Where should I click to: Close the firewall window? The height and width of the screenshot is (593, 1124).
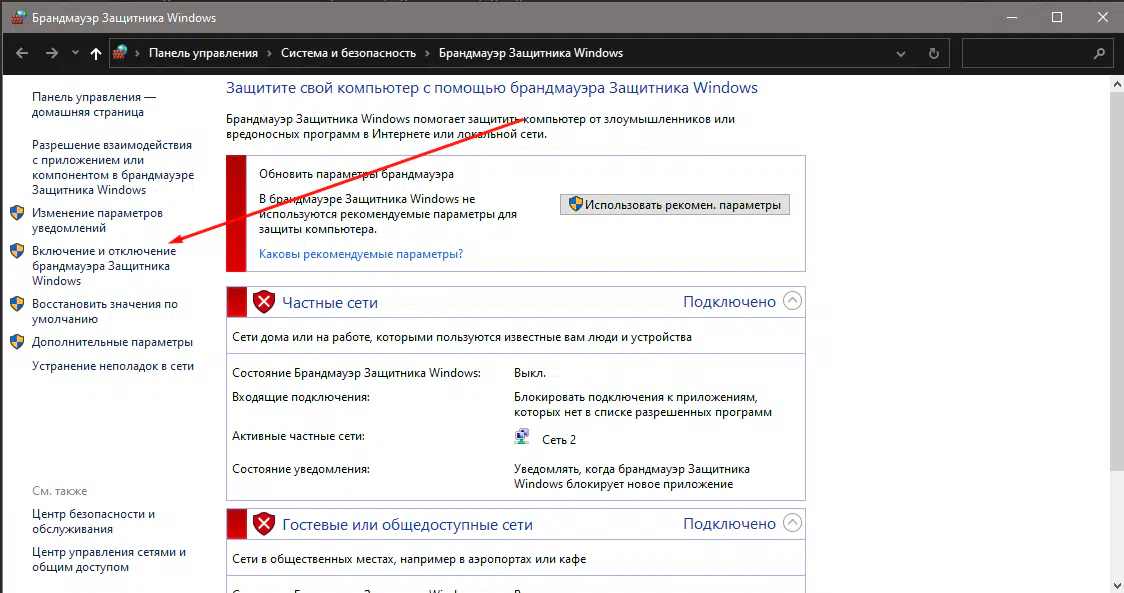click(1102, 17)
